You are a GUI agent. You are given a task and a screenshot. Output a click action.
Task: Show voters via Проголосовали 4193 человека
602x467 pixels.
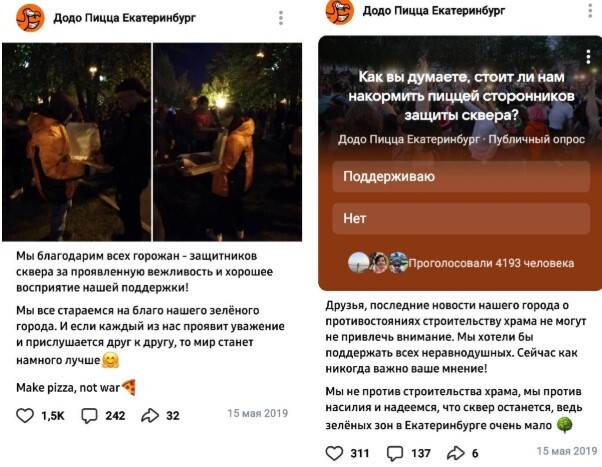pos(491,263)
